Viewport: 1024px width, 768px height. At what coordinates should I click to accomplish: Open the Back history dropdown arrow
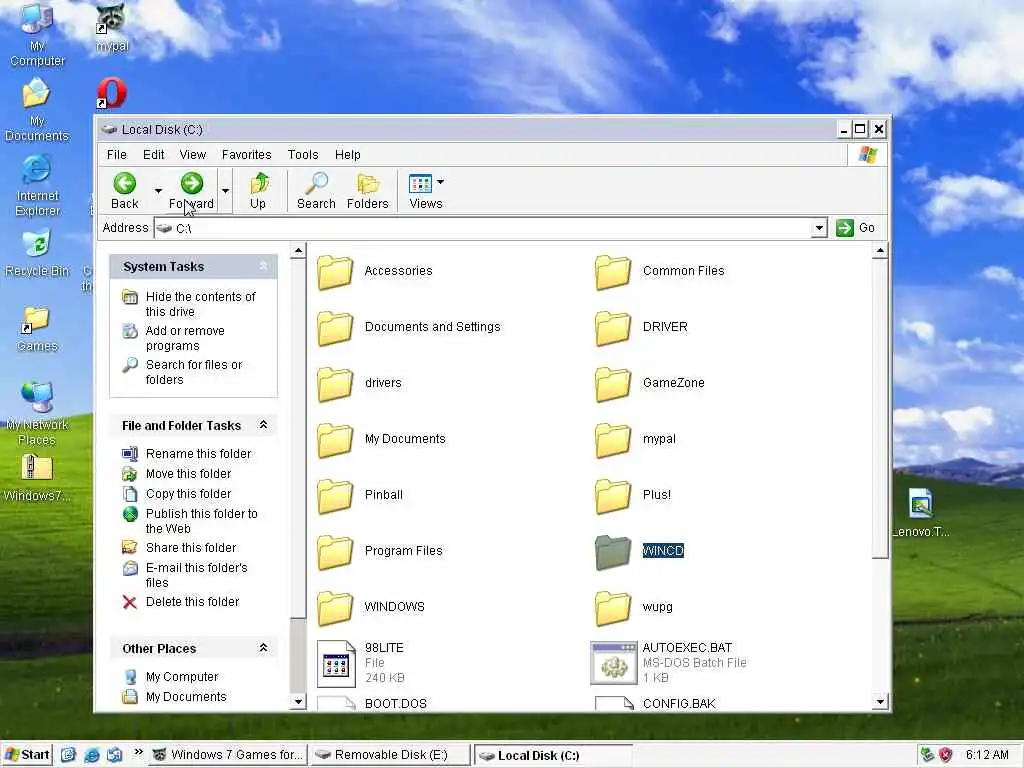(x=158, y=191)
